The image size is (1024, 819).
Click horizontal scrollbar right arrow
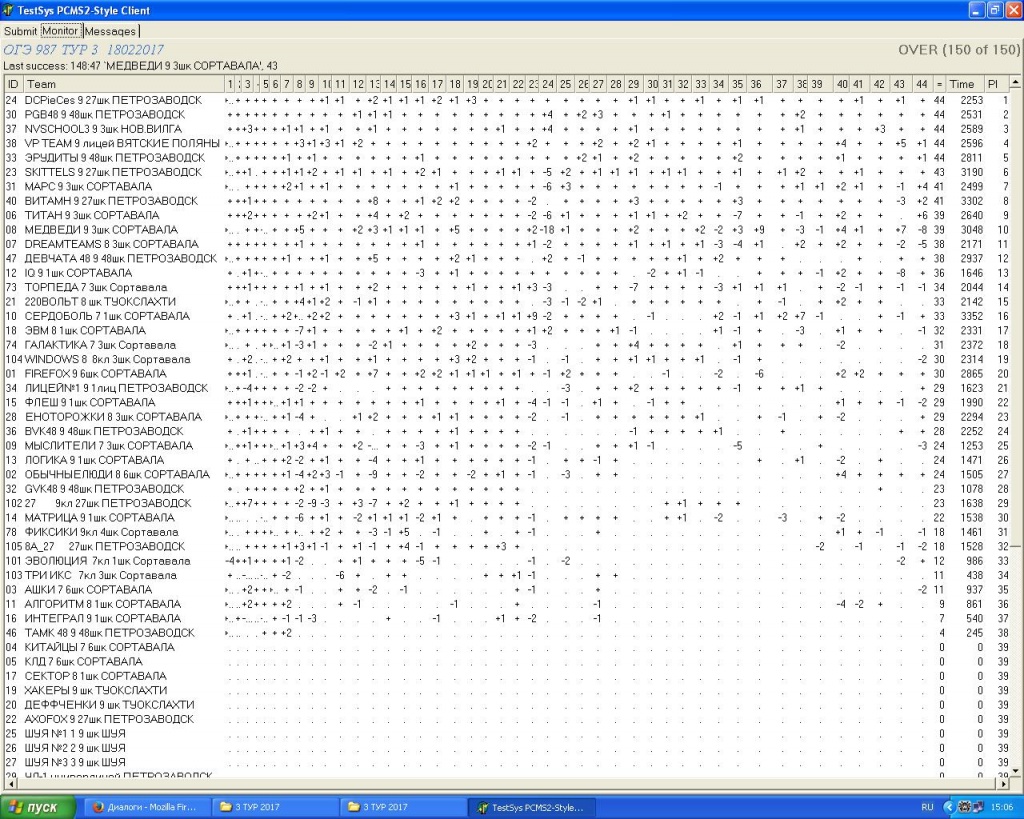point(1004,782)
